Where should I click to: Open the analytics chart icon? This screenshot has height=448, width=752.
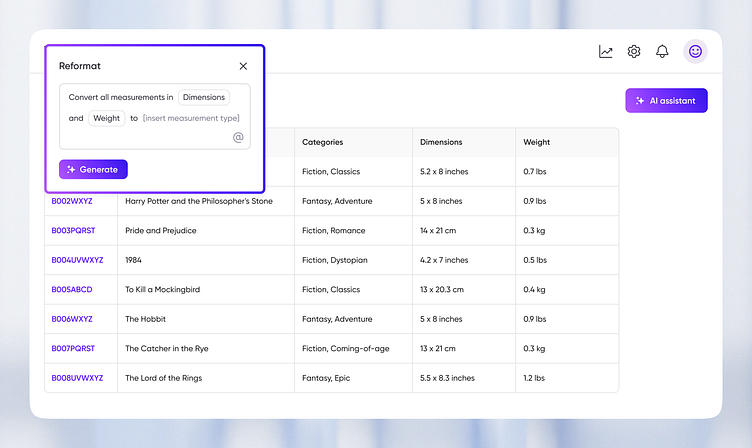[x=606, y=52]
